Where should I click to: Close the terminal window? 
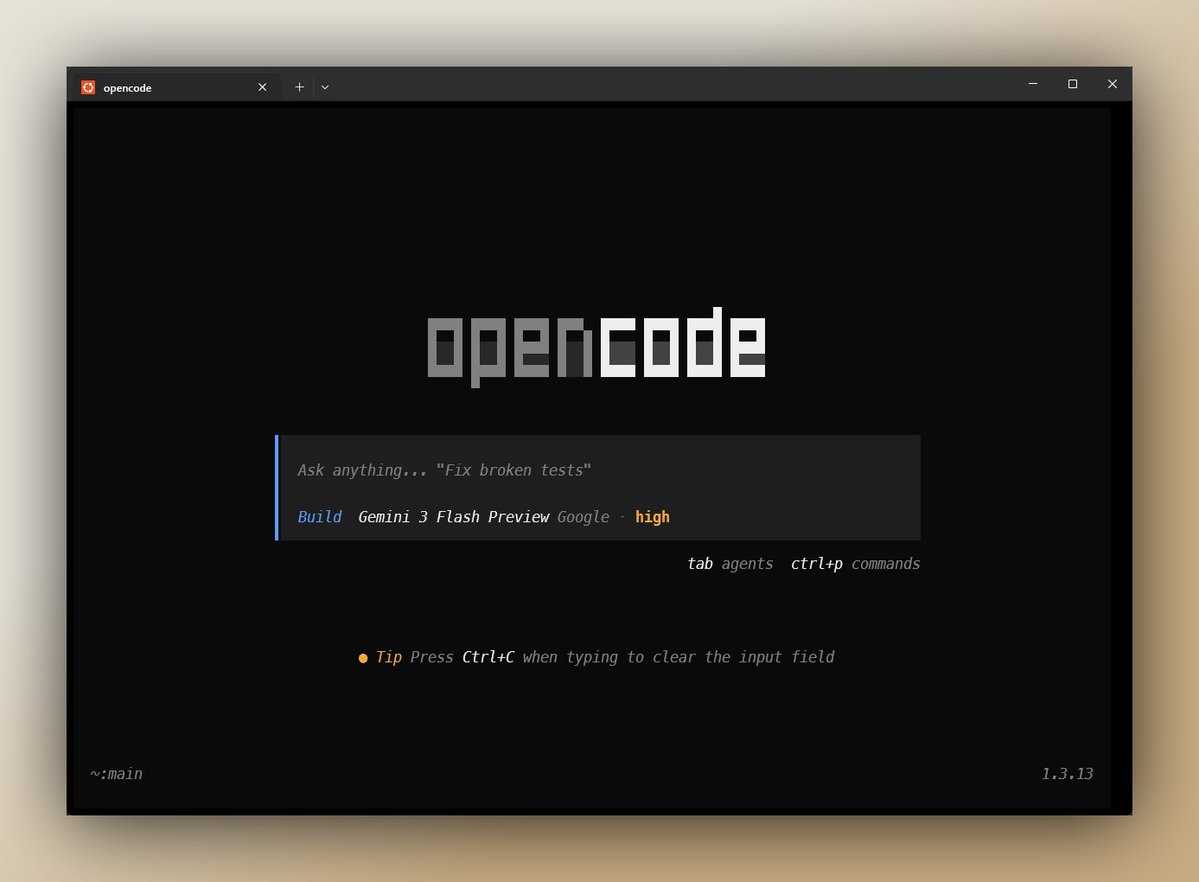click(x=1113, y=84)
